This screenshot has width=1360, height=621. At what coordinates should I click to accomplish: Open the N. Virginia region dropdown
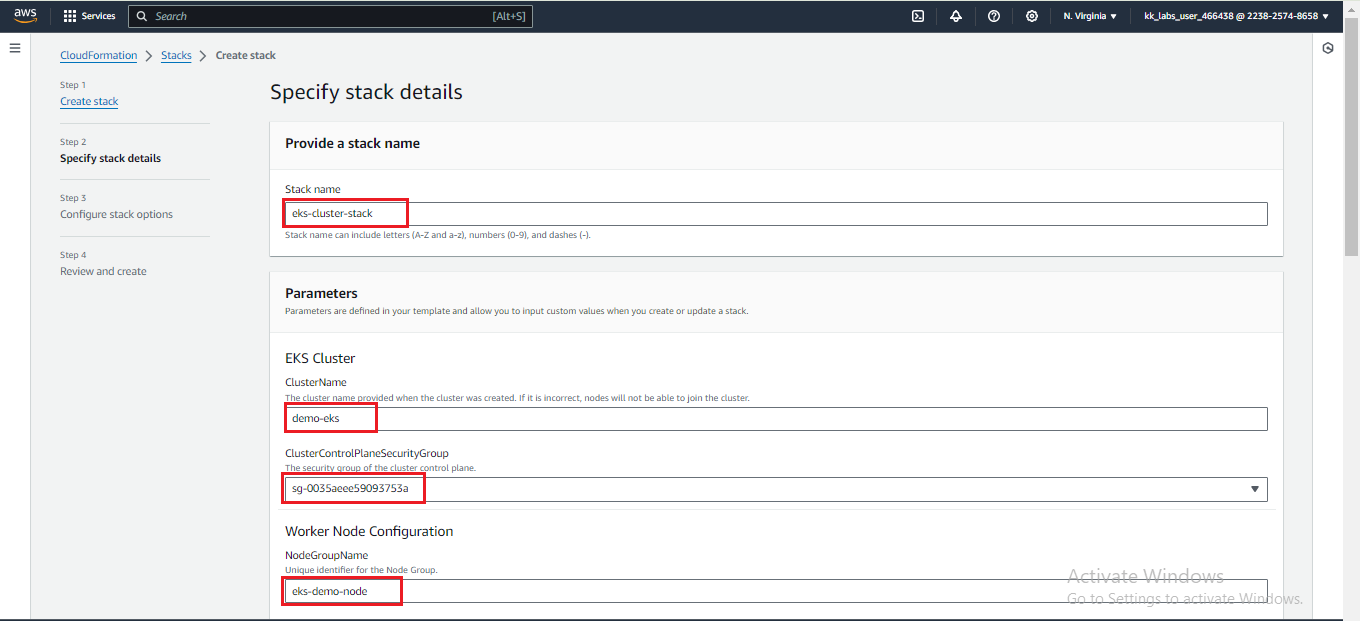(x=1090, y=16)
